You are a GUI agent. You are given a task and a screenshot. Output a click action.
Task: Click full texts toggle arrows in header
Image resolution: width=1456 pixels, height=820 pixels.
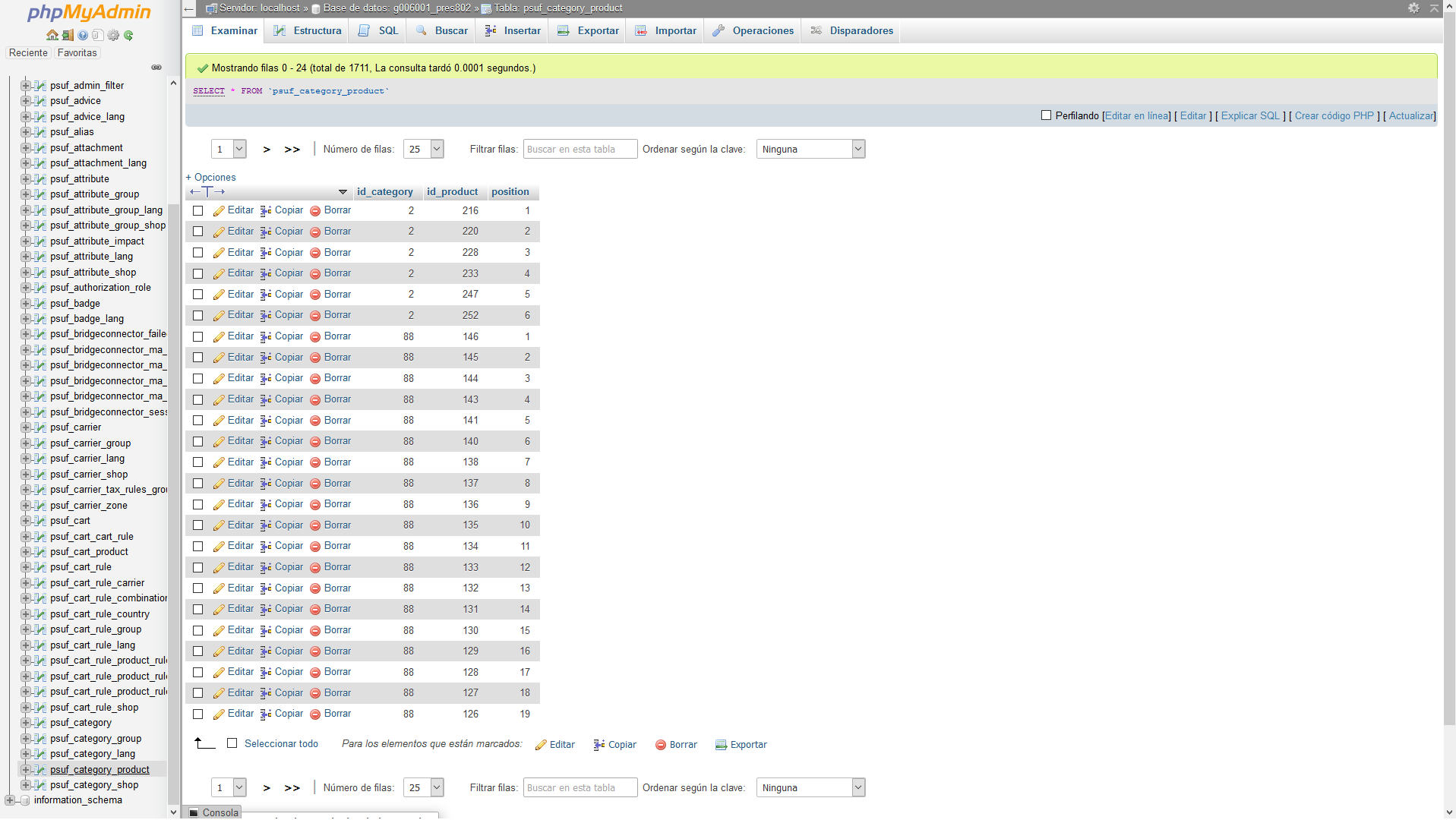pyautogui.click(x=207, y=192)
